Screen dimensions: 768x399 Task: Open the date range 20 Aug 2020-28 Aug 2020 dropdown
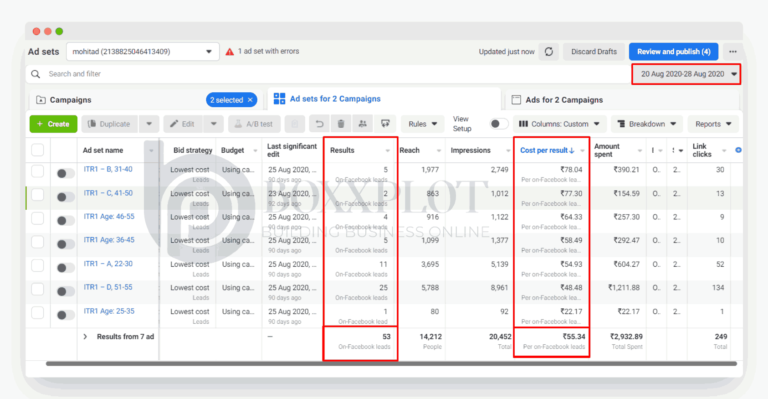pos(686,74)
